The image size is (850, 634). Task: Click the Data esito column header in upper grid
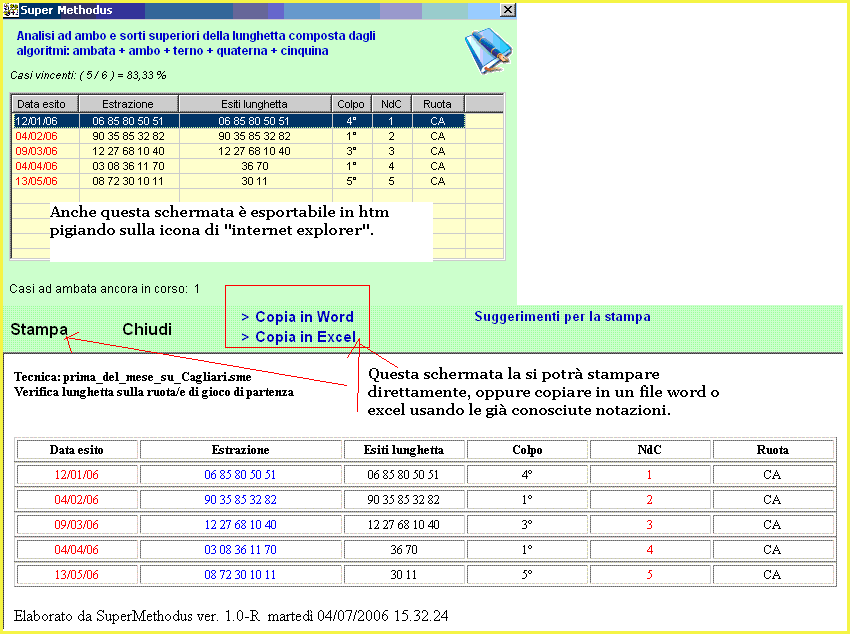[x=46, y=103]
